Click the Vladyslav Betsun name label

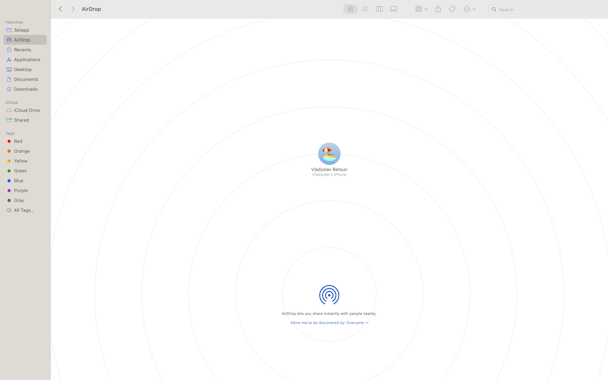pos(329,169)
